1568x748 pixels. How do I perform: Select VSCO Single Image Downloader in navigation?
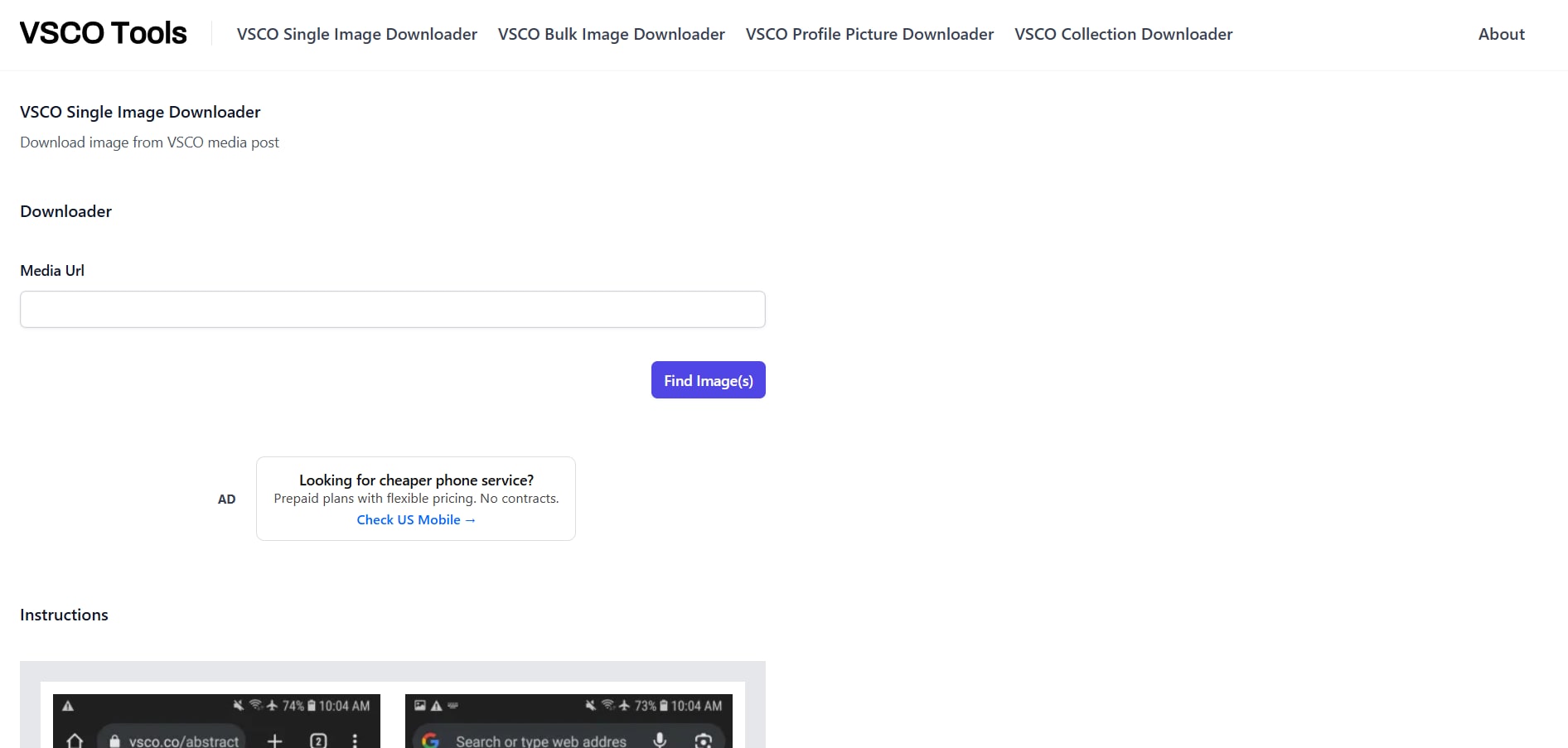(x=356, y=34)
